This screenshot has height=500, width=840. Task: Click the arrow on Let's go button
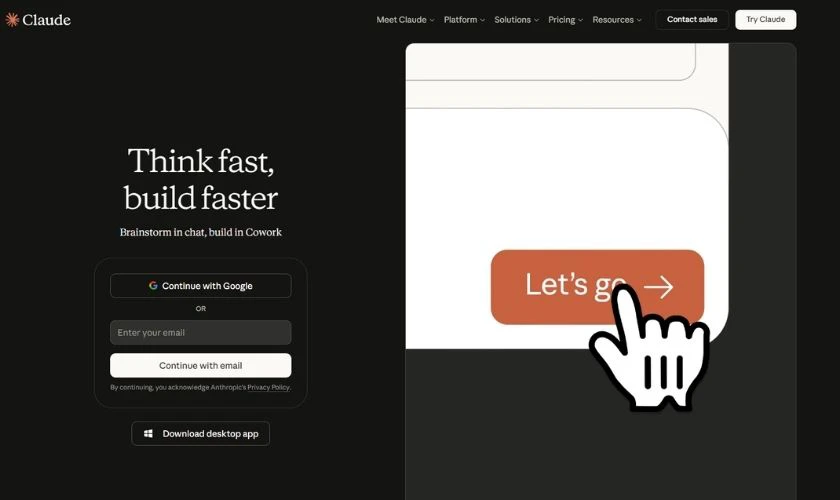(x=658, y=287)
